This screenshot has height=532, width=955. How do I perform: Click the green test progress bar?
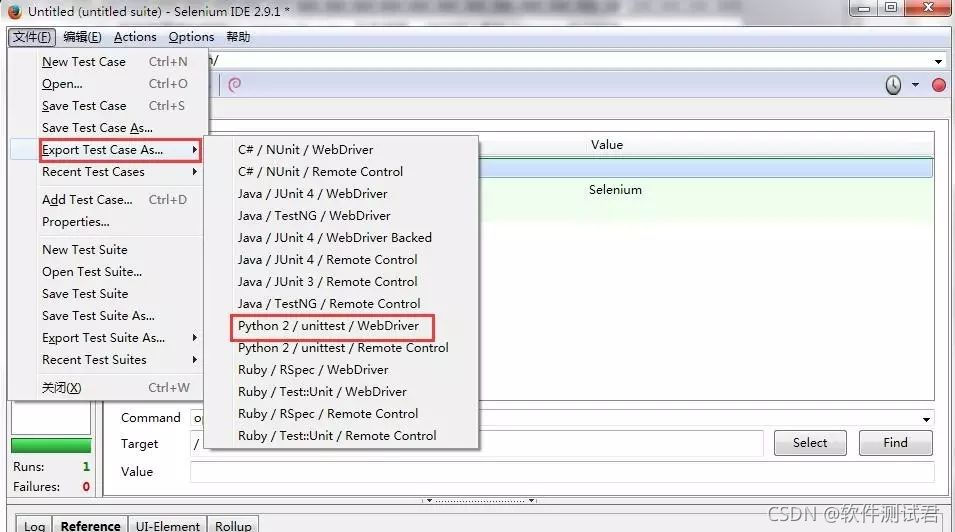[x=51, y=446]
